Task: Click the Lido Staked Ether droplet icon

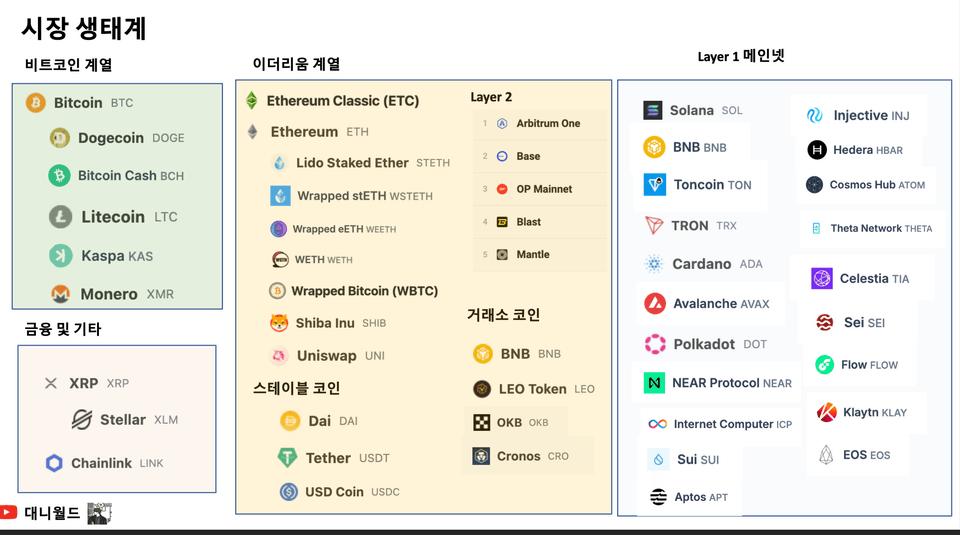Action: [x=280, y=163]
